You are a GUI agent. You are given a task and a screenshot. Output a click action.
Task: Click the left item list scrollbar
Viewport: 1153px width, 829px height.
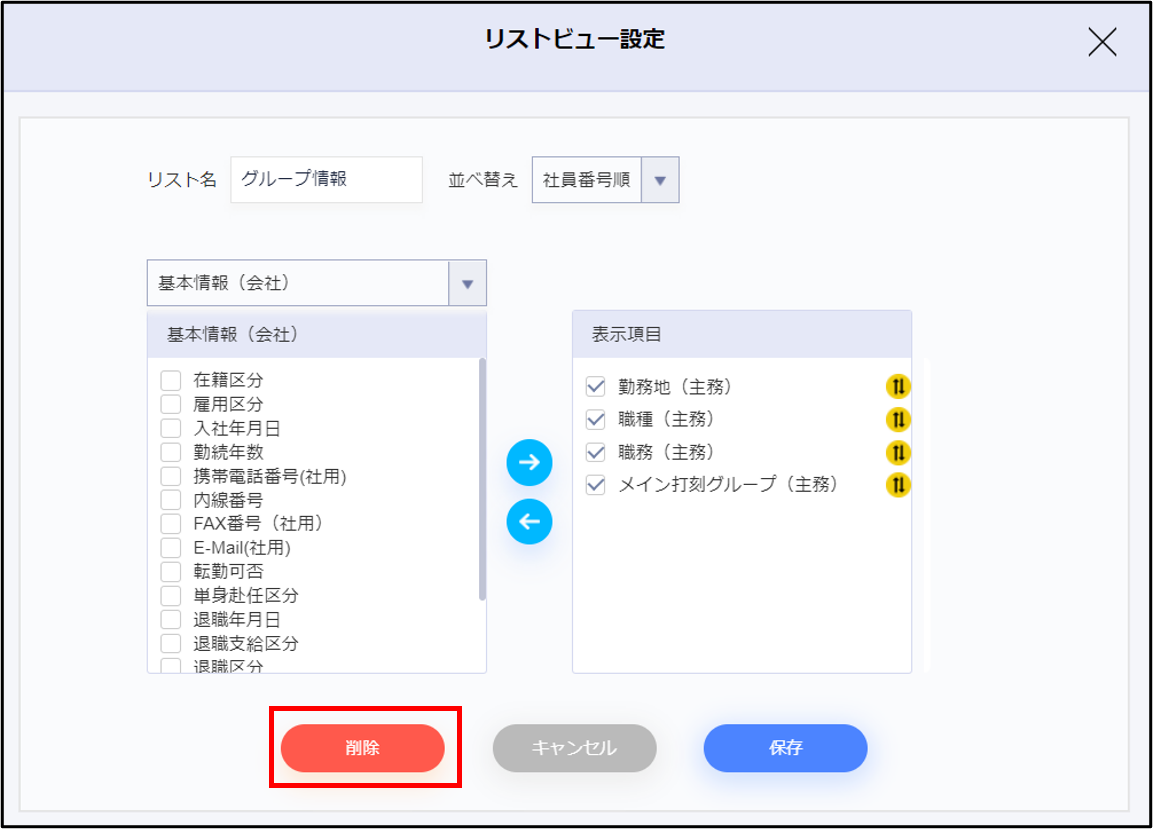482,480
